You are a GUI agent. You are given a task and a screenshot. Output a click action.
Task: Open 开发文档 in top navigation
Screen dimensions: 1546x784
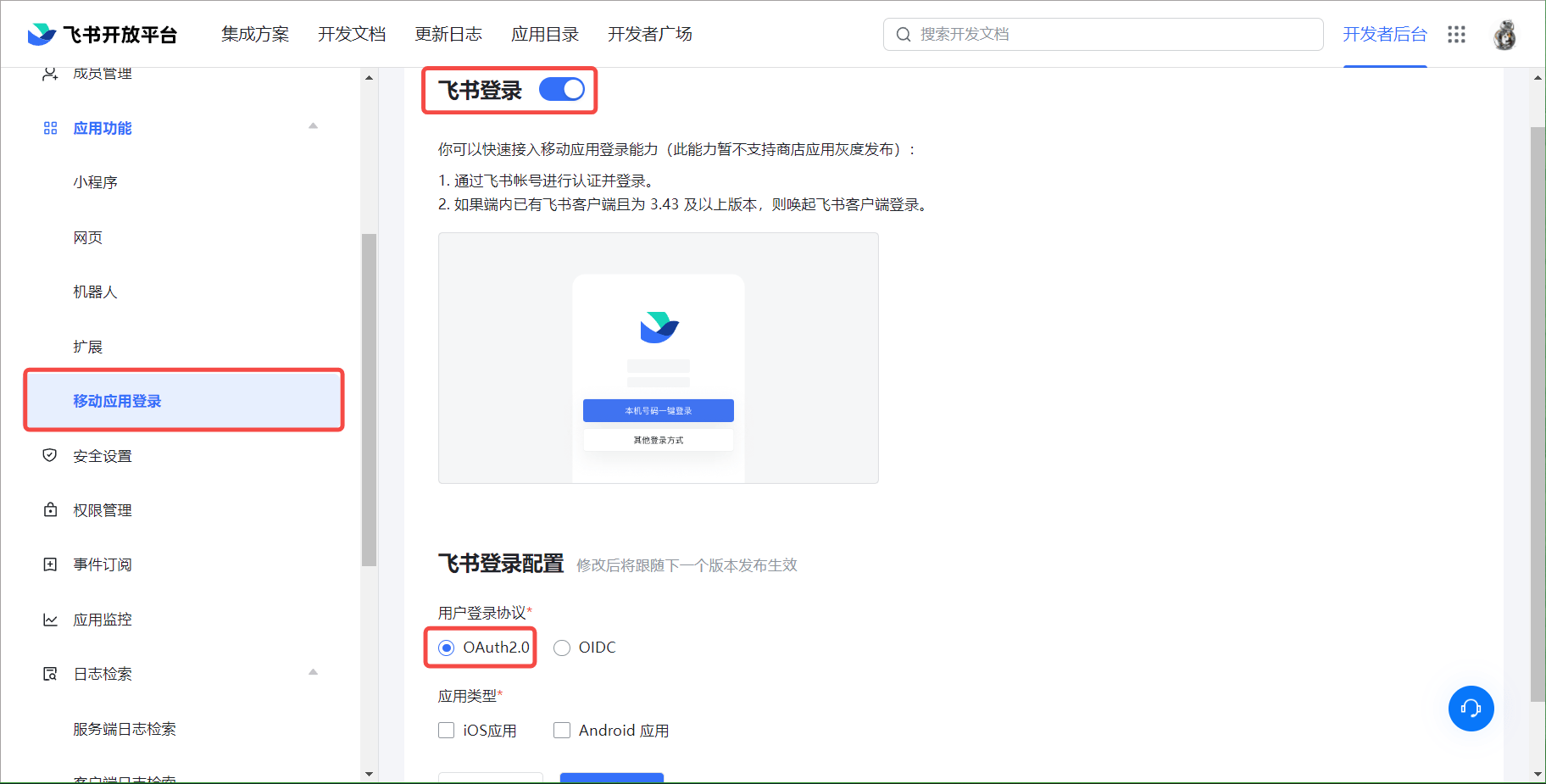352,34
